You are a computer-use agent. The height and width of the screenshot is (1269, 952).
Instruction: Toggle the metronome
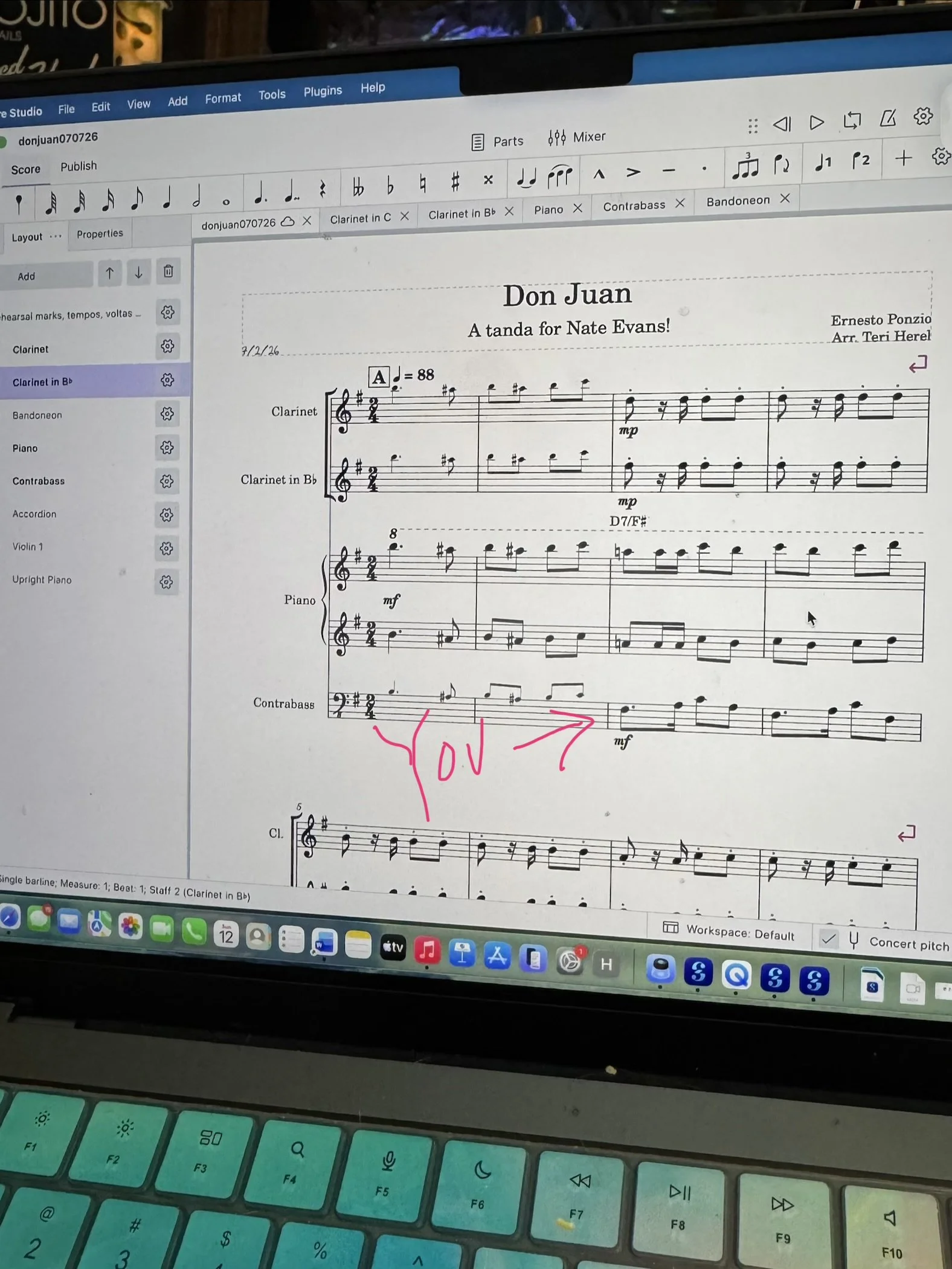click(887, 118)
